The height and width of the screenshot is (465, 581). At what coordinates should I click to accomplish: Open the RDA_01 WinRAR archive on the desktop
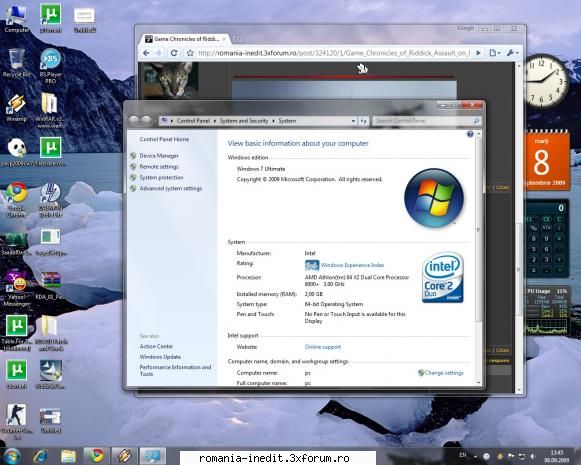click(50, 285)
